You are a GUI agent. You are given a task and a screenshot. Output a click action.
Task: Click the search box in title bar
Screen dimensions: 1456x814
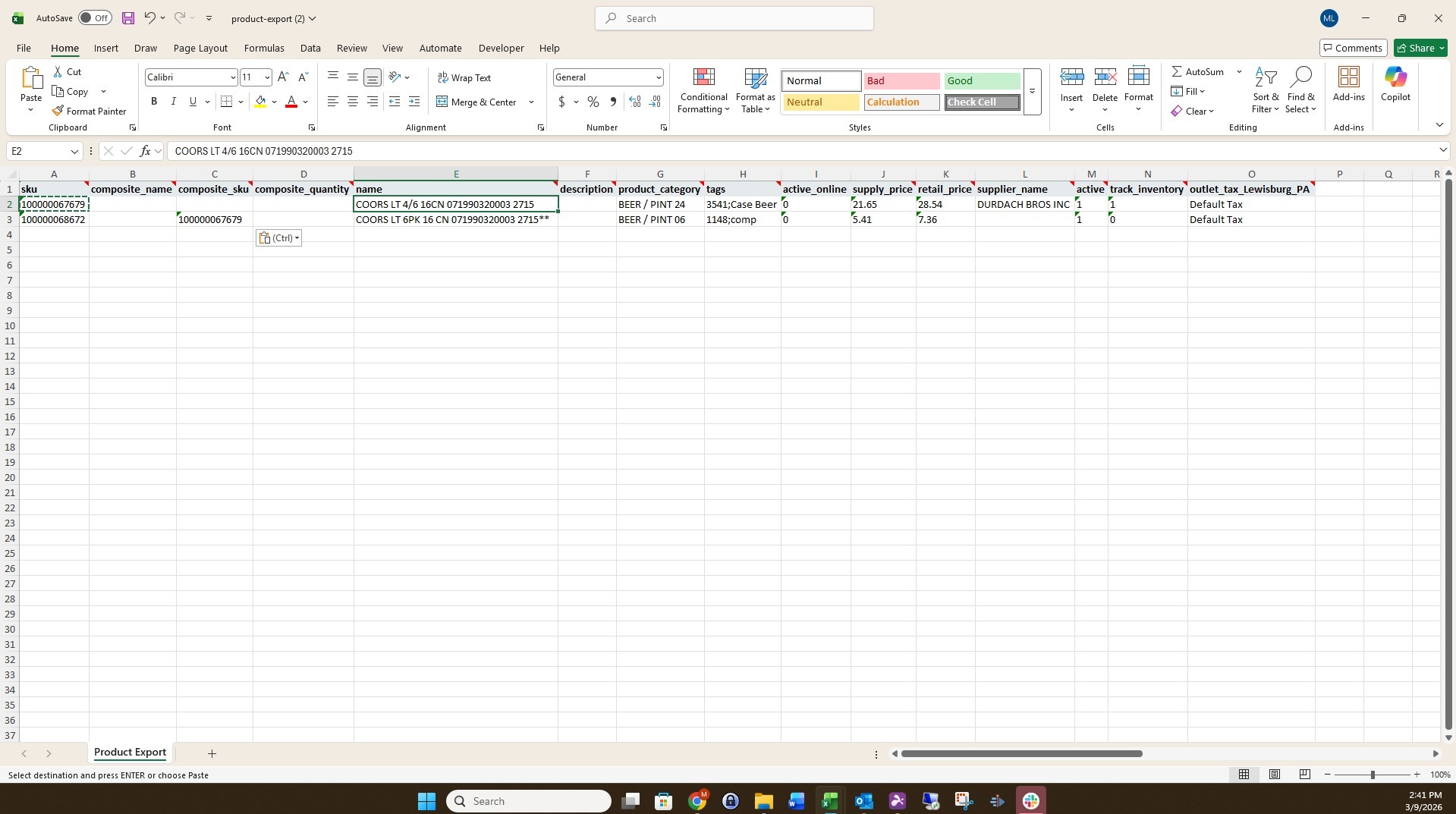tap(734, 18)
